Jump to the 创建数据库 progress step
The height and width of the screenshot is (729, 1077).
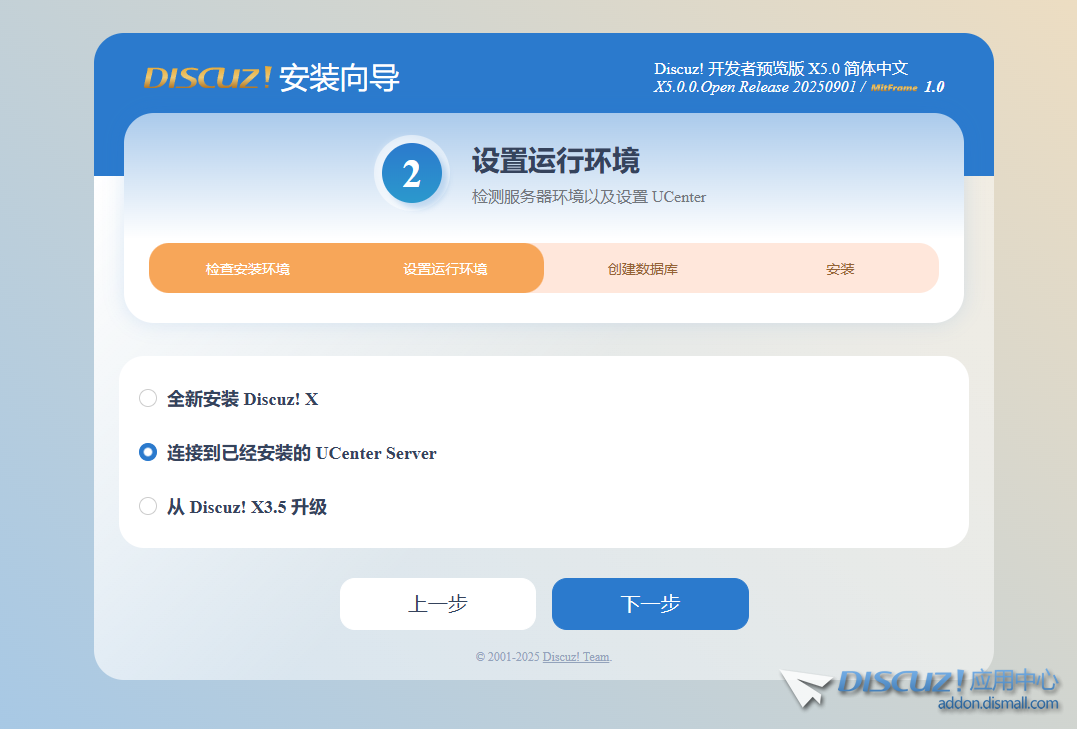click(643, 269)
